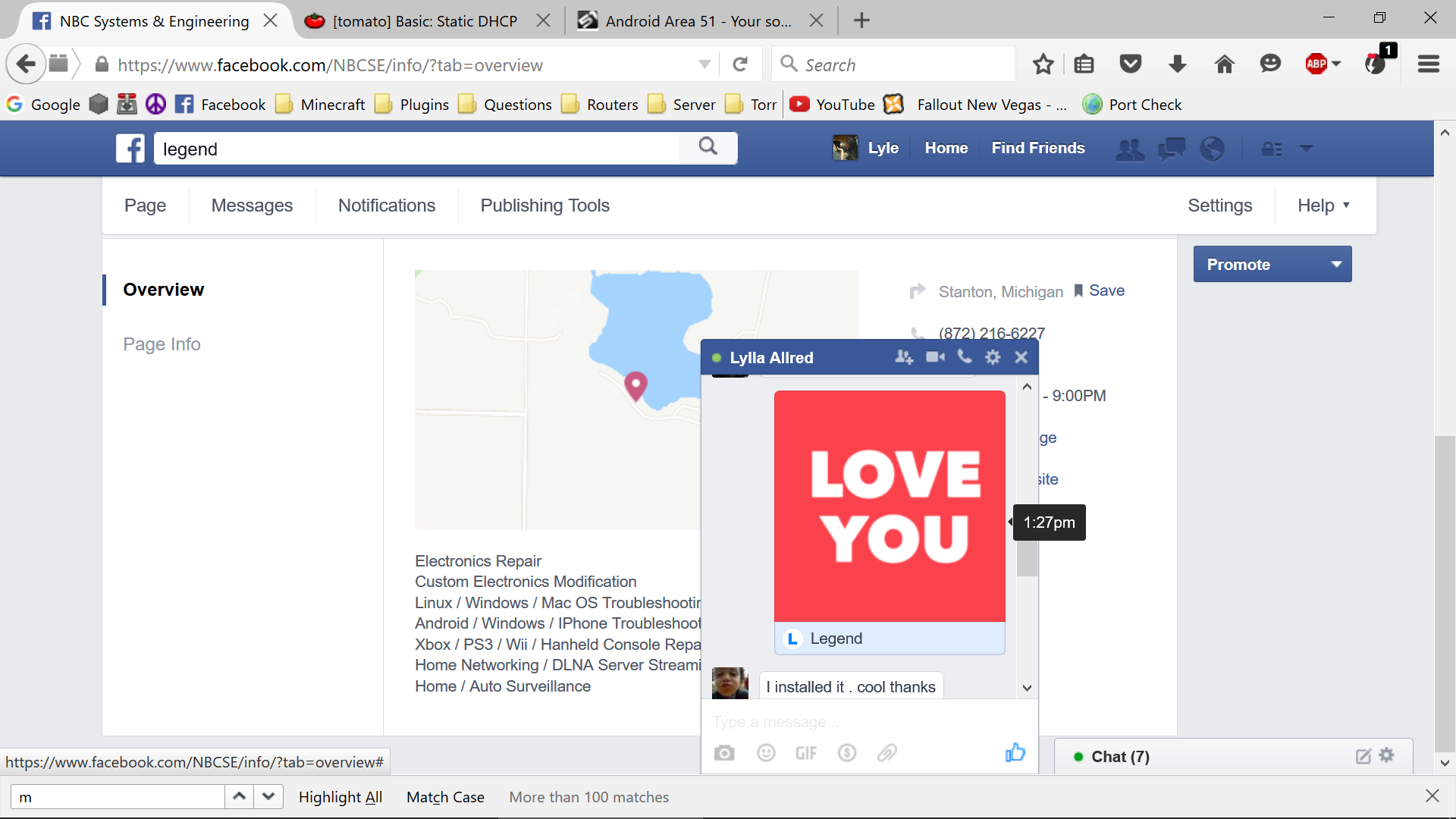Start voice call in chat window

click(965, 356)
